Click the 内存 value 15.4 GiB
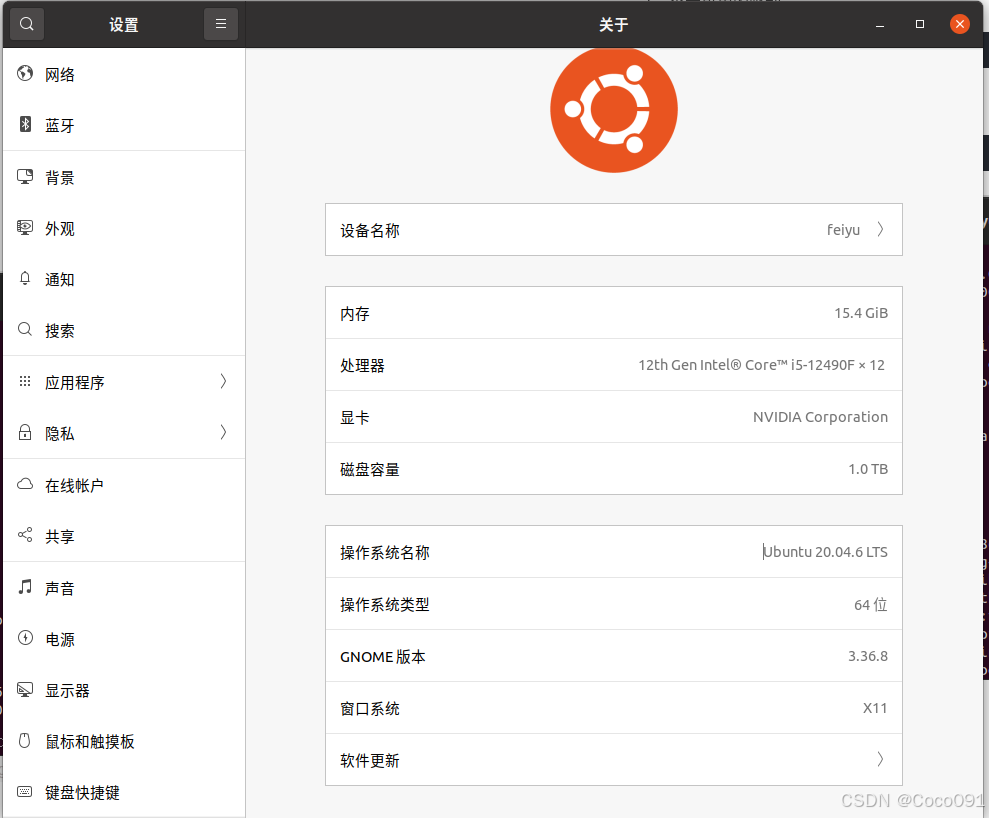989x818 pixels. (x=861, y=313)
